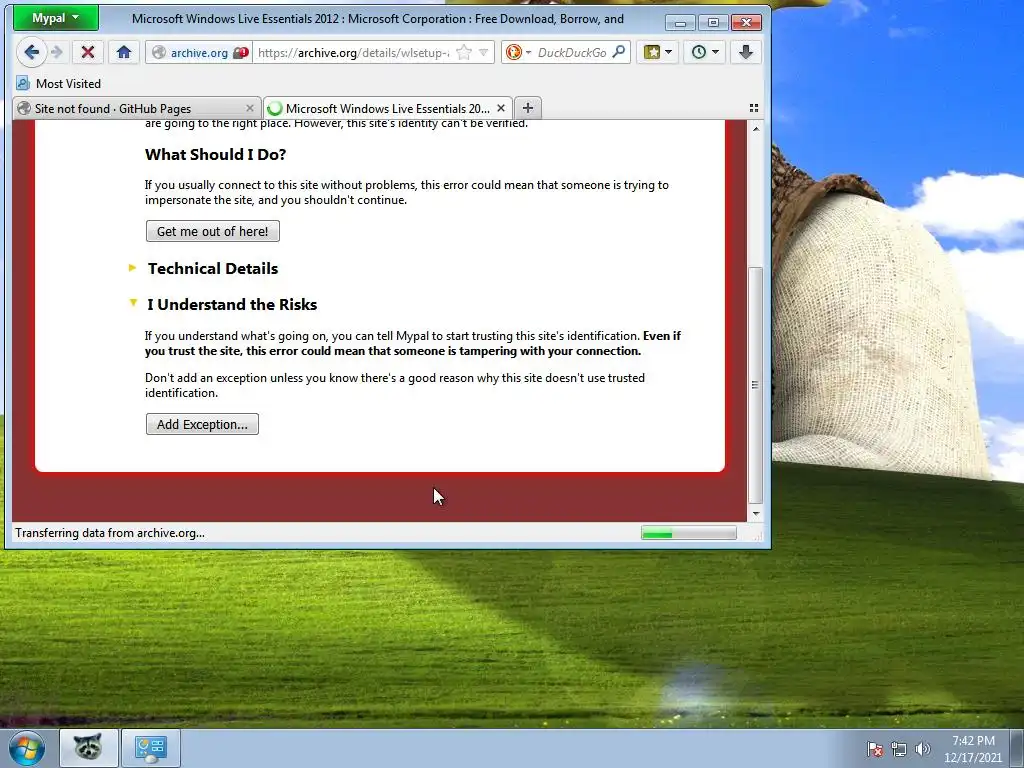Click the Action Center flag tray icon
Screen dimensions: 1024x768
pyautogui.click(x=875, y=749)
